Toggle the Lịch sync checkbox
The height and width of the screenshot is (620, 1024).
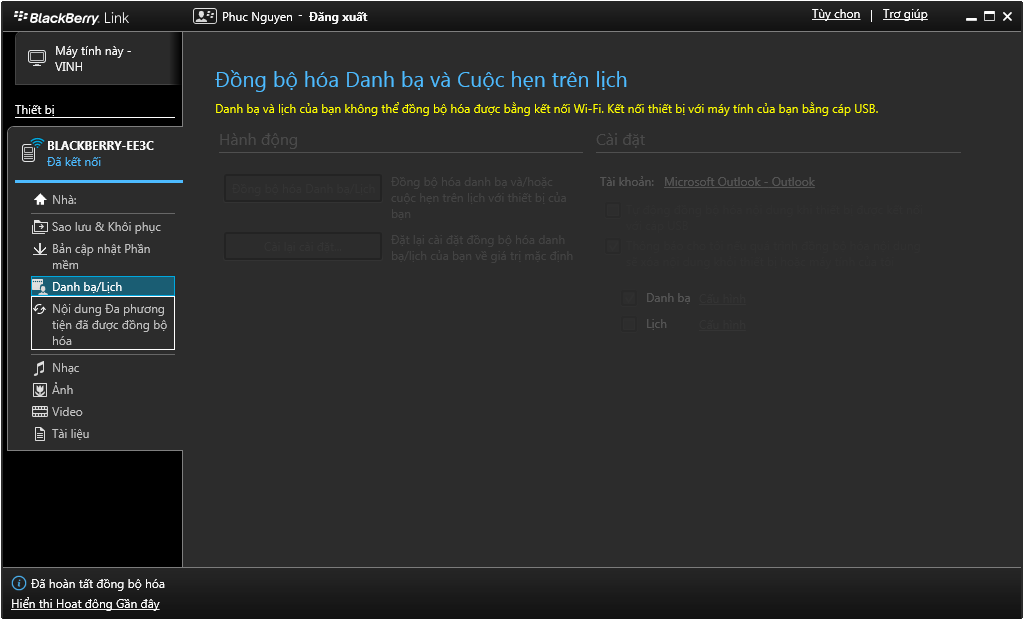pos(629,324)
